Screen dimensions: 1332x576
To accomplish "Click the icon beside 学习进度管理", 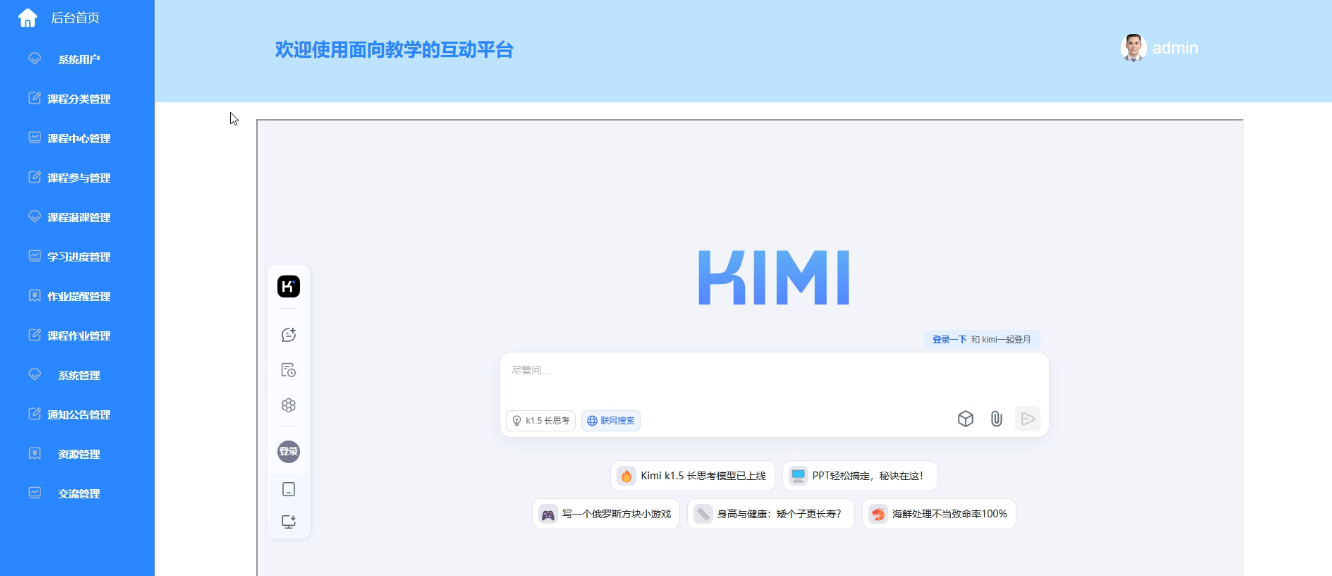I will tap(34, 256).
